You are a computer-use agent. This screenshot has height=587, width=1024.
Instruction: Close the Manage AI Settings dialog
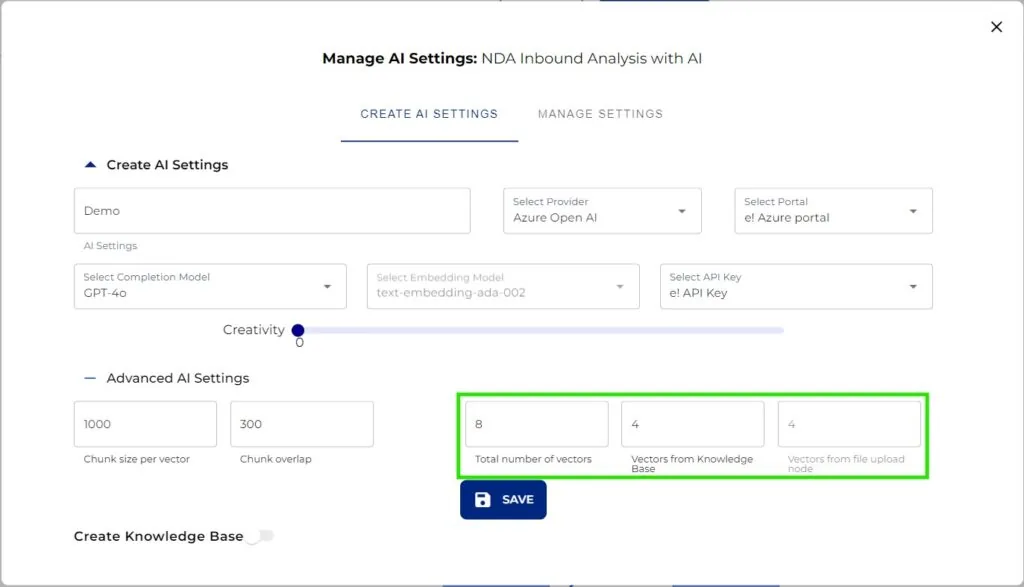pyautogui.click(x=996, y=27)
